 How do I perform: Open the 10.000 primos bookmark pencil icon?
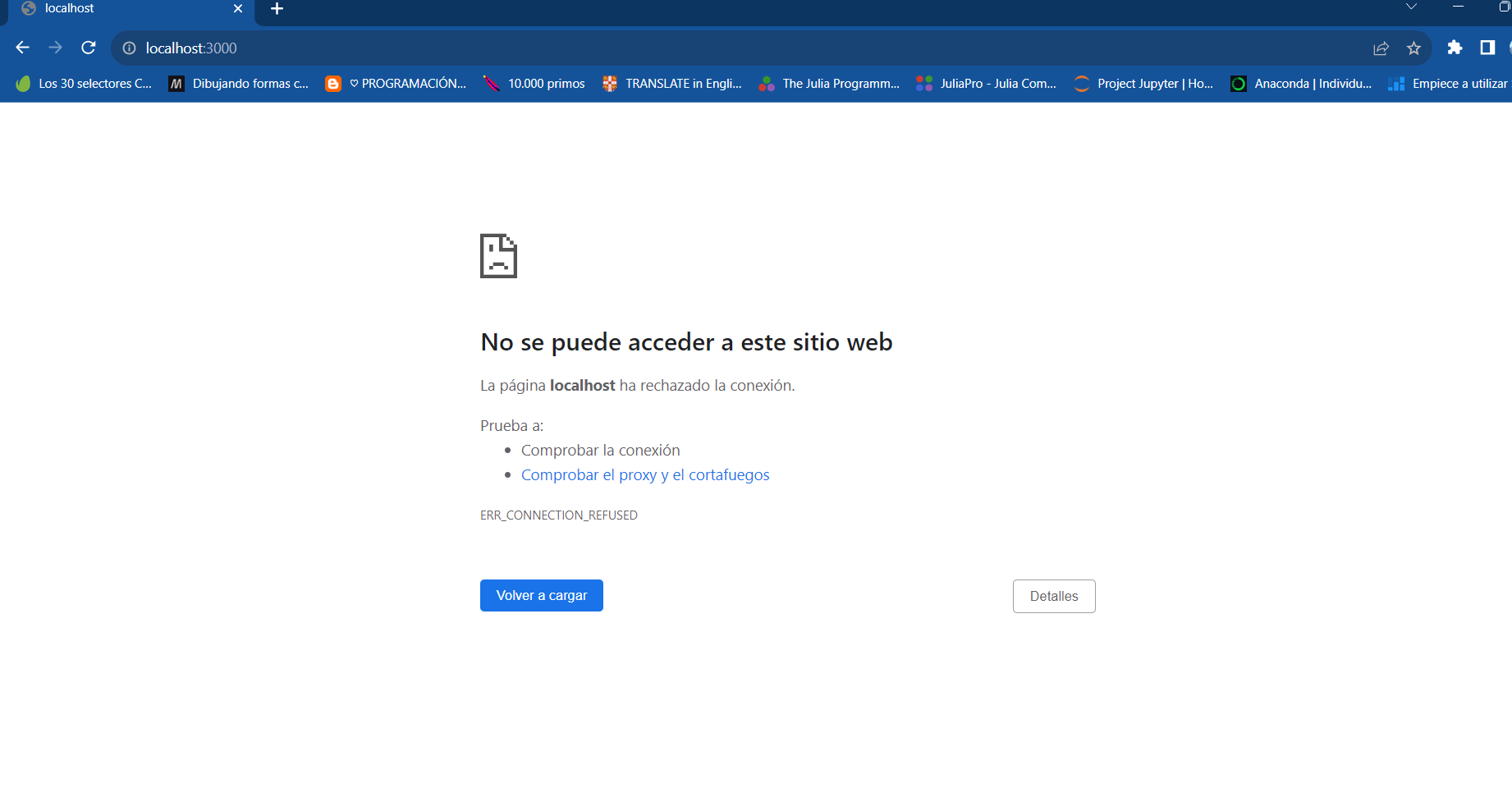pyautogui.click(x=493, y=83)
